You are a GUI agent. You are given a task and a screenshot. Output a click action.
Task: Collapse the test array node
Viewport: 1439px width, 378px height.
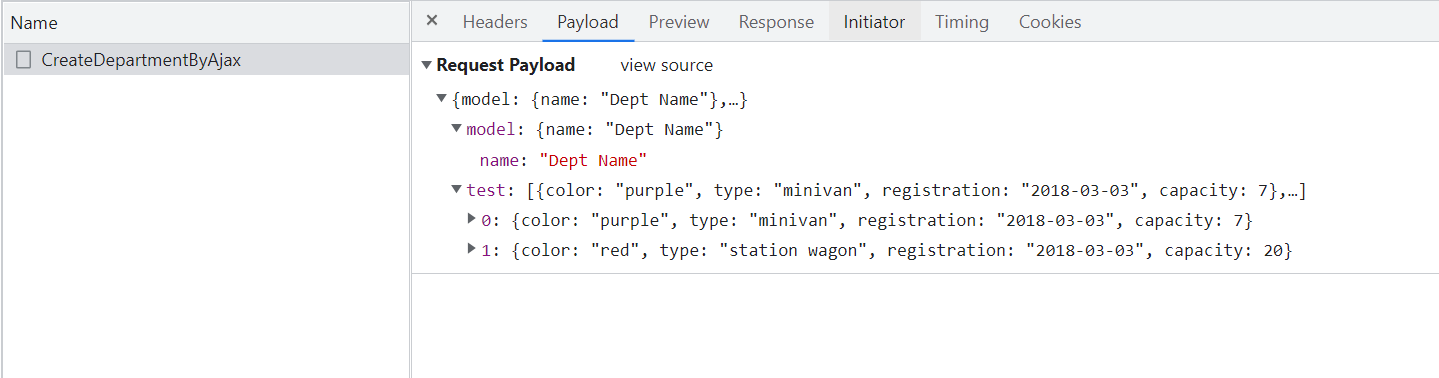pyautogui.click(x=457, y=189)
